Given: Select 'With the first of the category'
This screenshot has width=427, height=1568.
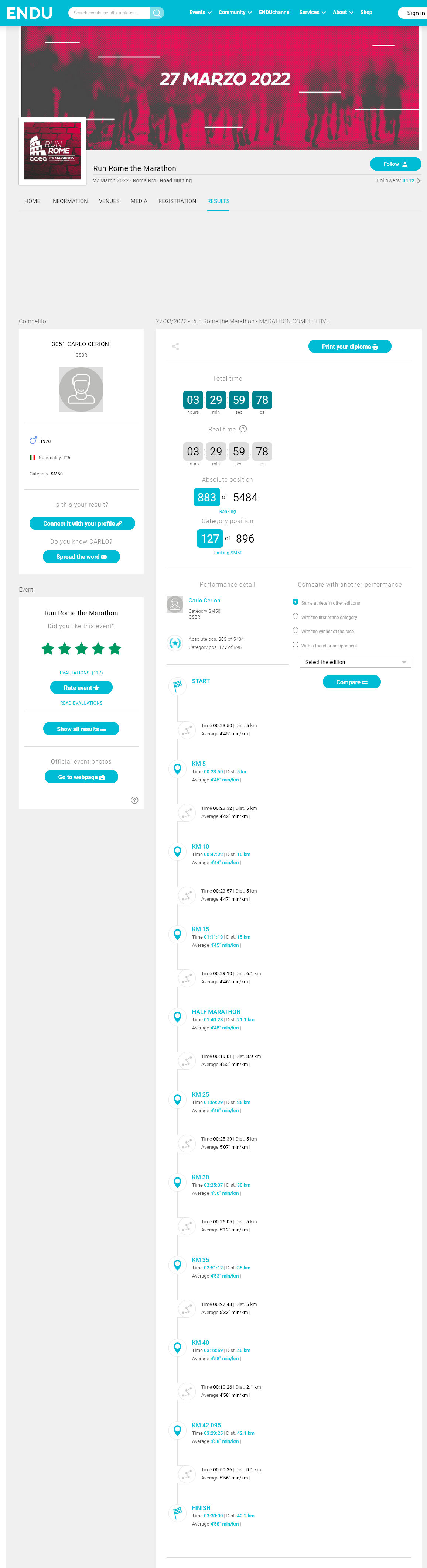Looking at the screenshot, I should click(296, 617).
